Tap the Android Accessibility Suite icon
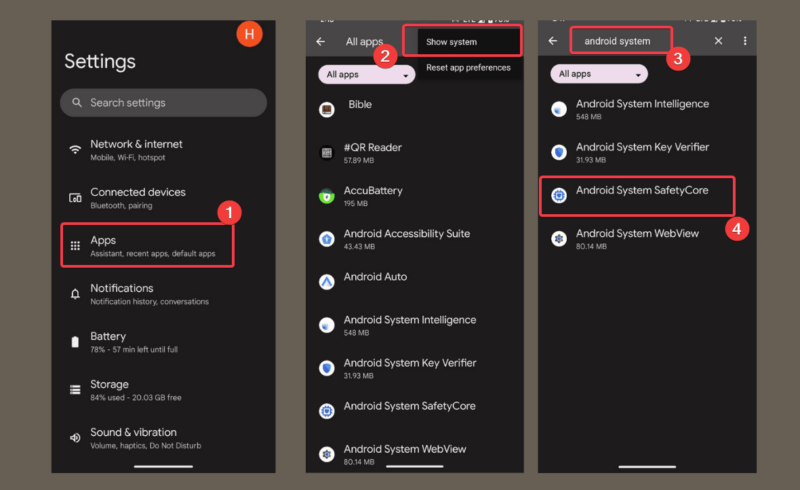The width and height of the screenshot is (800, 490). click(327, 239)
